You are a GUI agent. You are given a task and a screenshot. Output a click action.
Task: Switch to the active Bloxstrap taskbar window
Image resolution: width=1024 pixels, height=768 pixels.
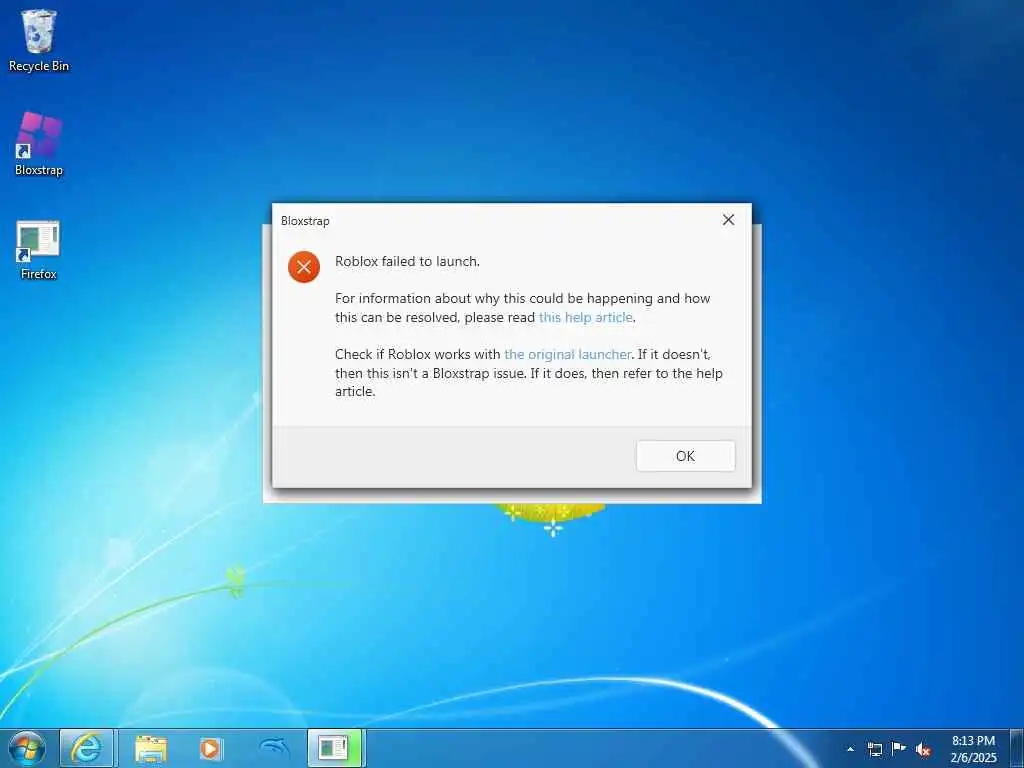pyautogui.click(x=336, y=748)
